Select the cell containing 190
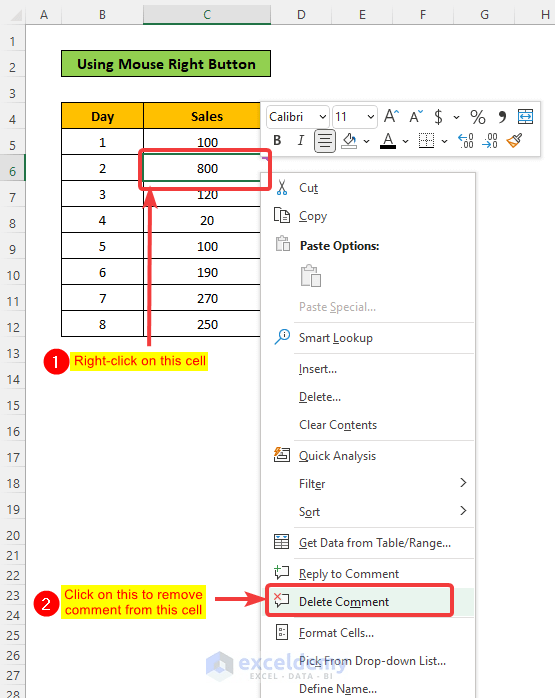The height and width of the screenshot is (698, 555). tap(202, 272)
